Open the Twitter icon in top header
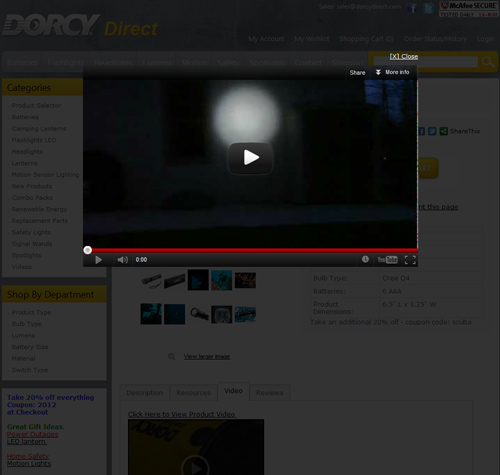Screen dimensions: 500x475 click(428, 8)
